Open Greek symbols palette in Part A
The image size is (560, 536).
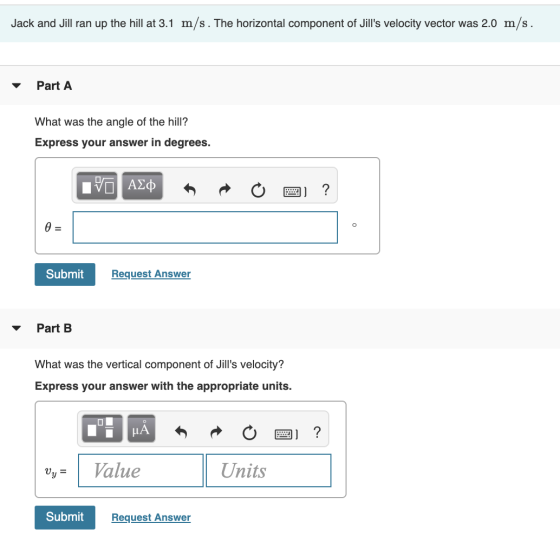(x=142, y=186)
